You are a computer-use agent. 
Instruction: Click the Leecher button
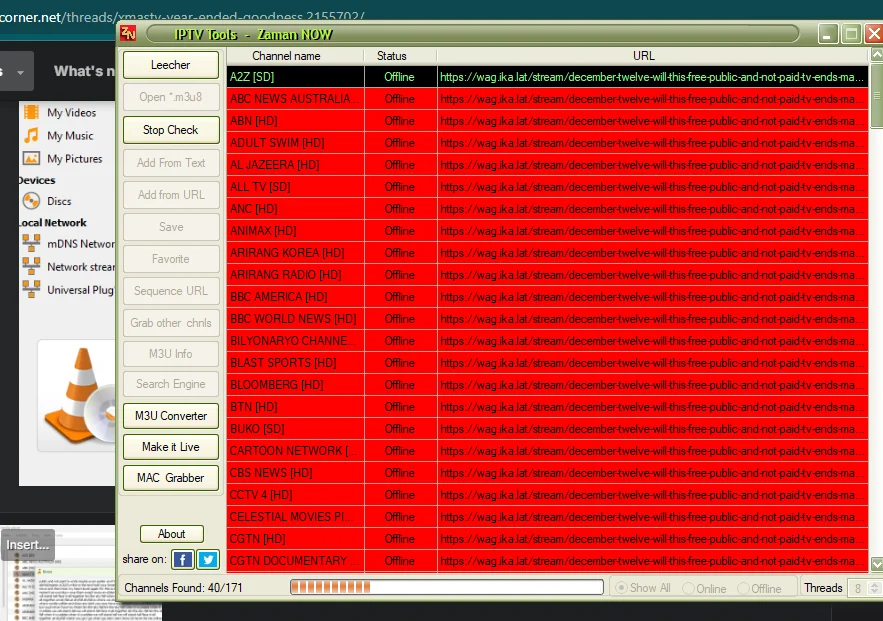[171, 65]
